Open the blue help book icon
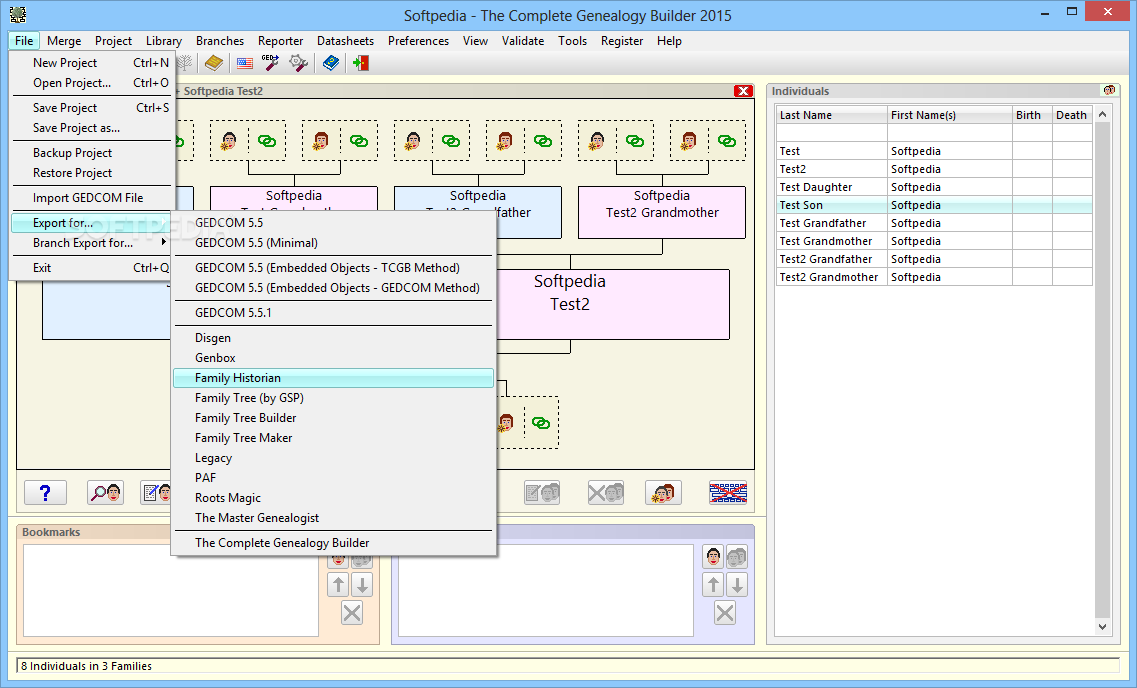Viewport: 1137px width, 688px height. (x=331, y=63)
